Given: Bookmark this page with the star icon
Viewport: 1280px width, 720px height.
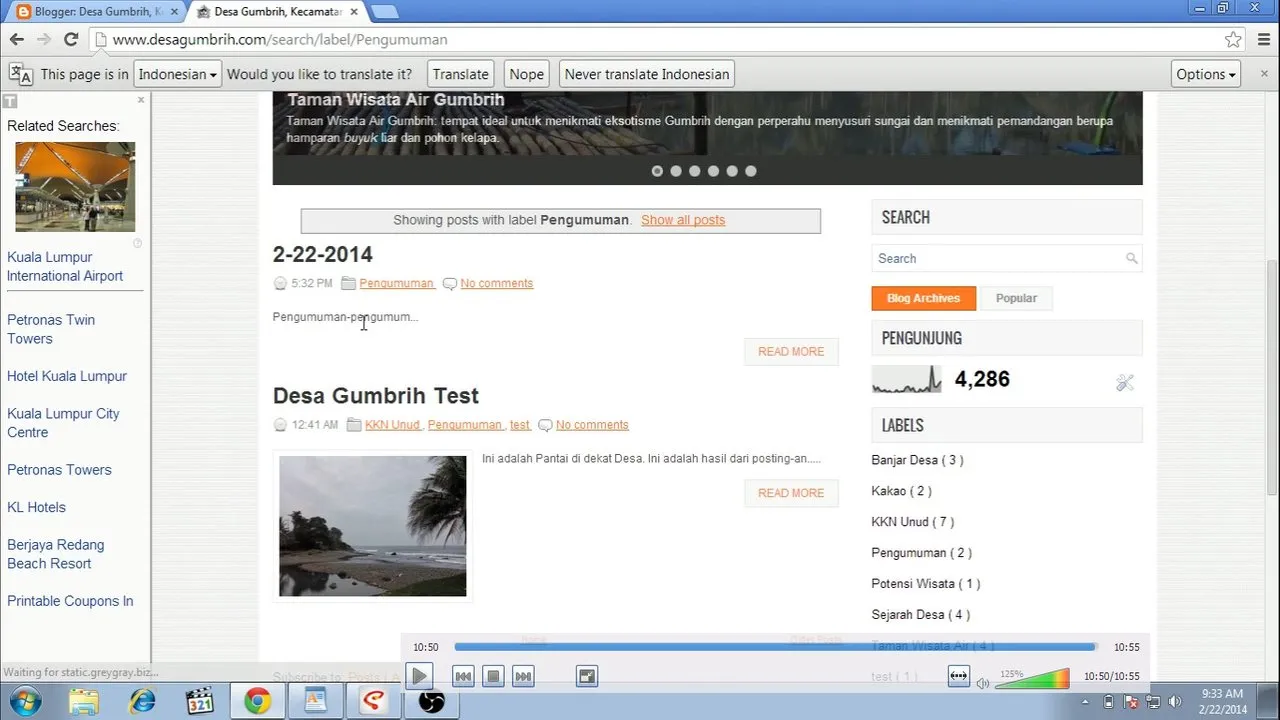Looking at the screenshot, I should 1233,40.
